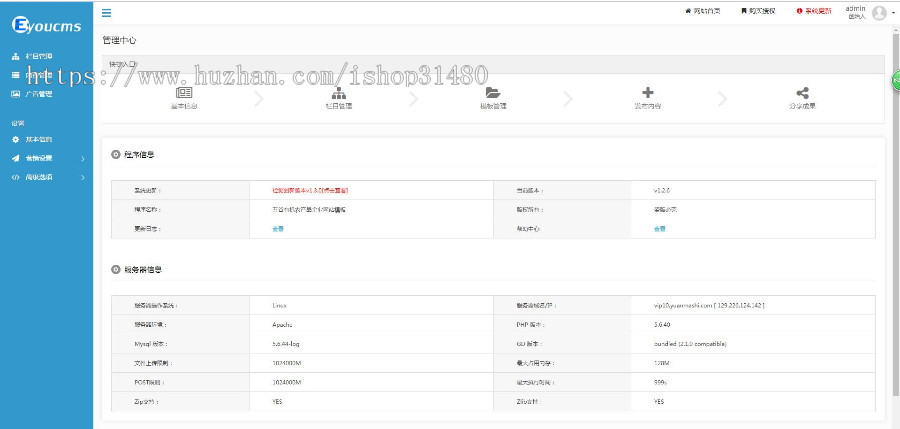Screen dimensions: 900x429
Task: Open the sidebar item with the sitemap icon
Action: (x=46, y=56)
